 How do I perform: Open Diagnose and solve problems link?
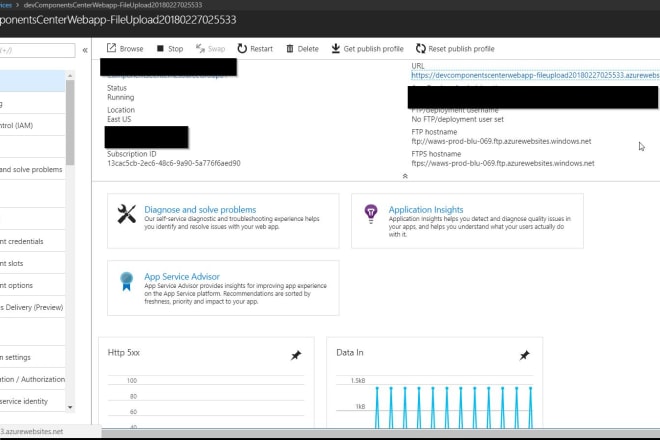coord(200,210)
